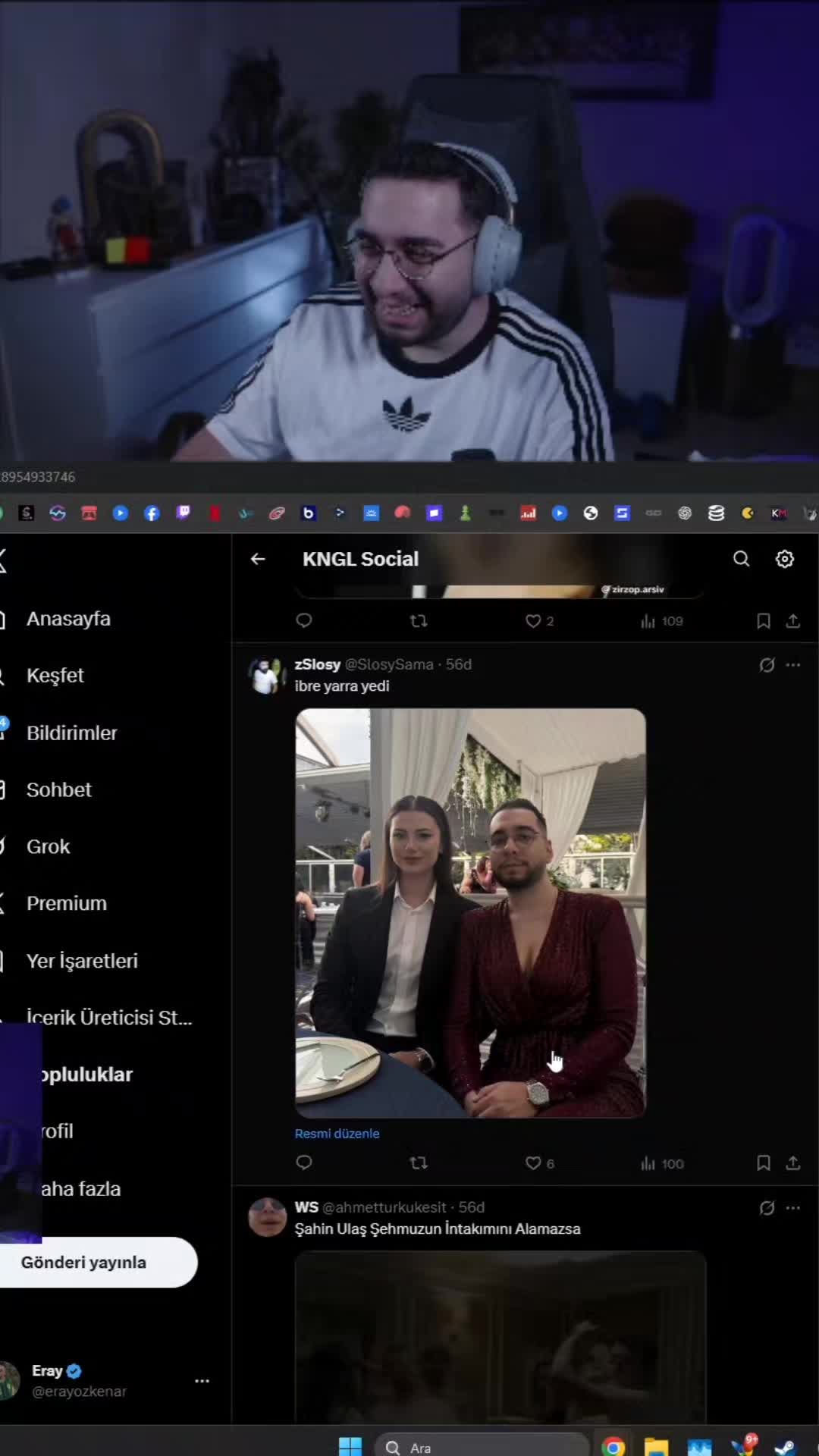Image resolution: width=819 pixels, height=1456 pixels.
Task: Open Facebook bookmark in bookmarks bar
Action: [x=152, y=513]
